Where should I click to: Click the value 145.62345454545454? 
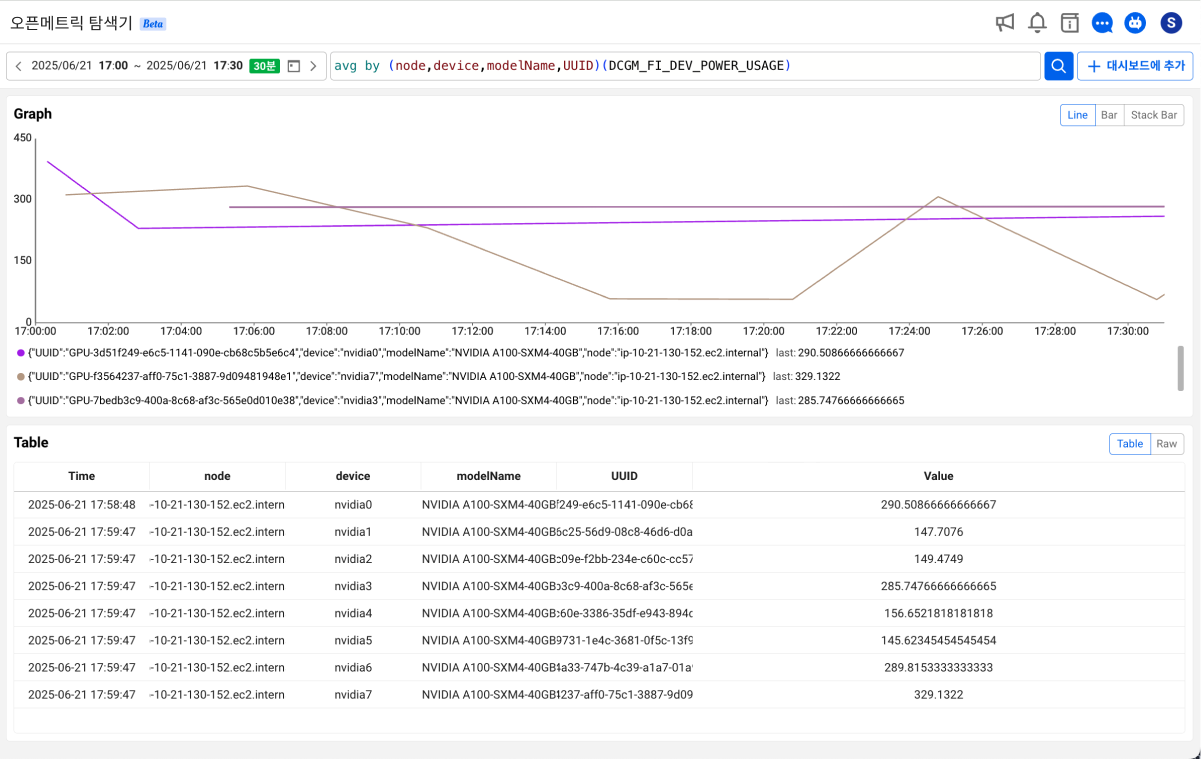pos(939,640)
